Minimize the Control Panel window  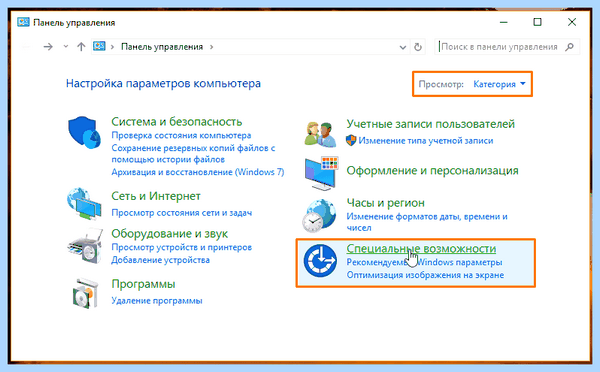504,22
